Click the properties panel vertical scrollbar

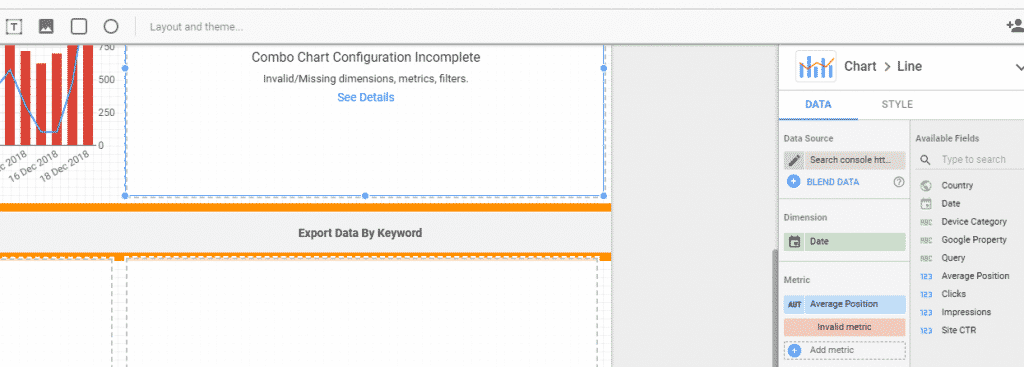tap(775, 307)
